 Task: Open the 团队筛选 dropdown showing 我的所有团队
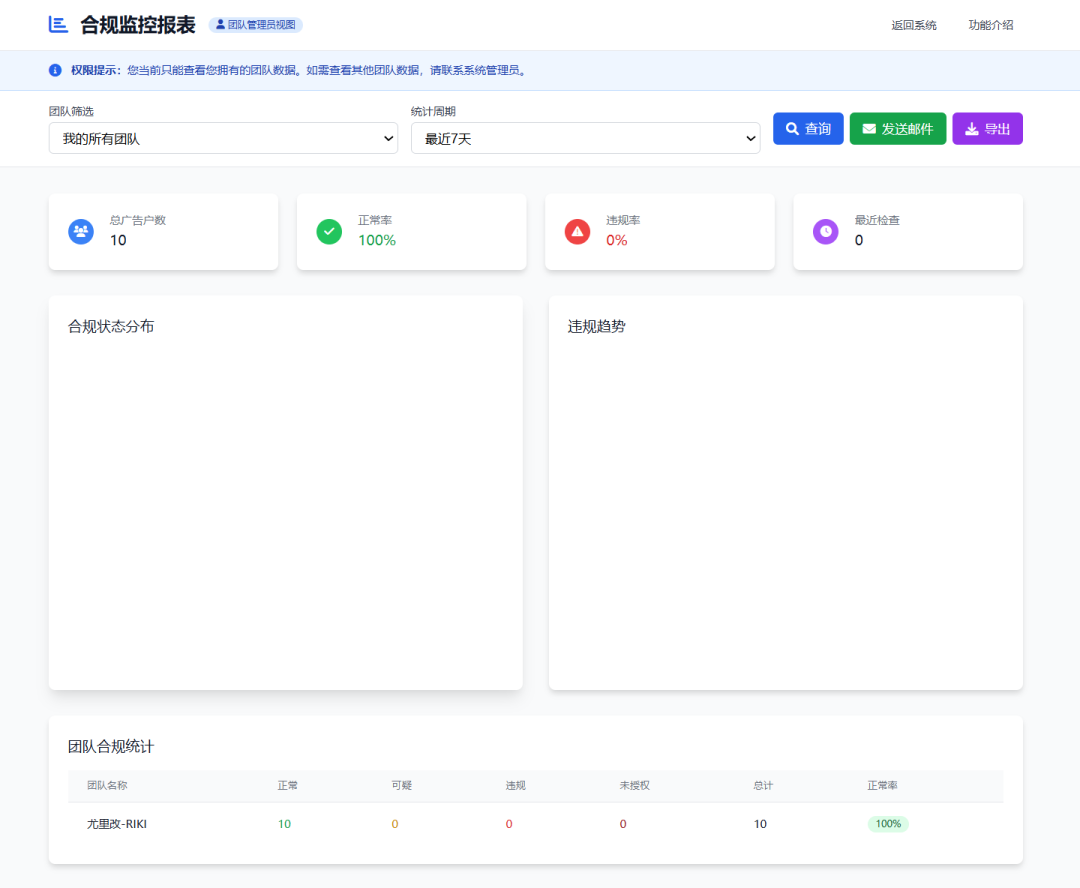click(223, 138)
